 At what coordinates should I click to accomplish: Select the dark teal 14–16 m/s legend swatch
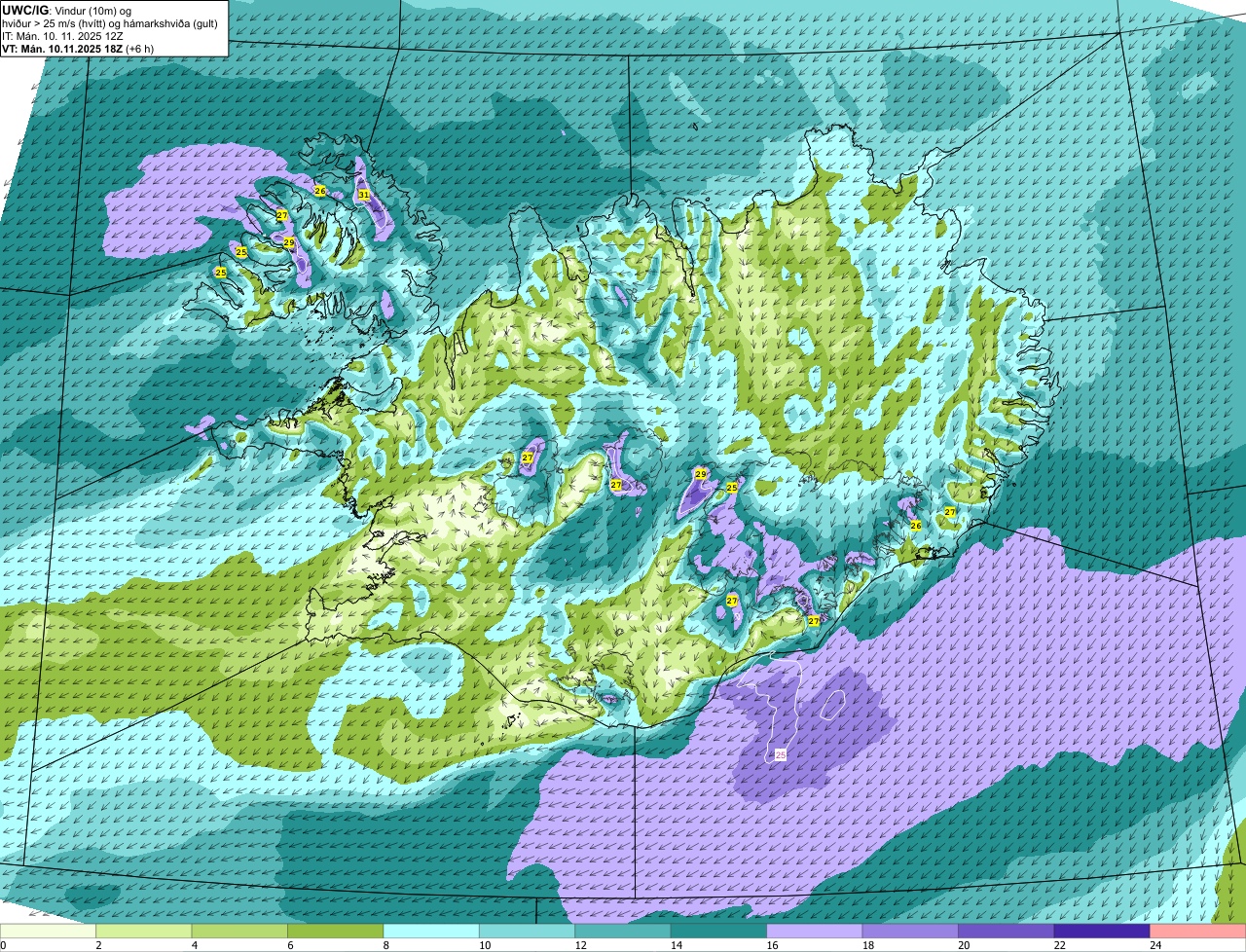click(x=720, y=931)
